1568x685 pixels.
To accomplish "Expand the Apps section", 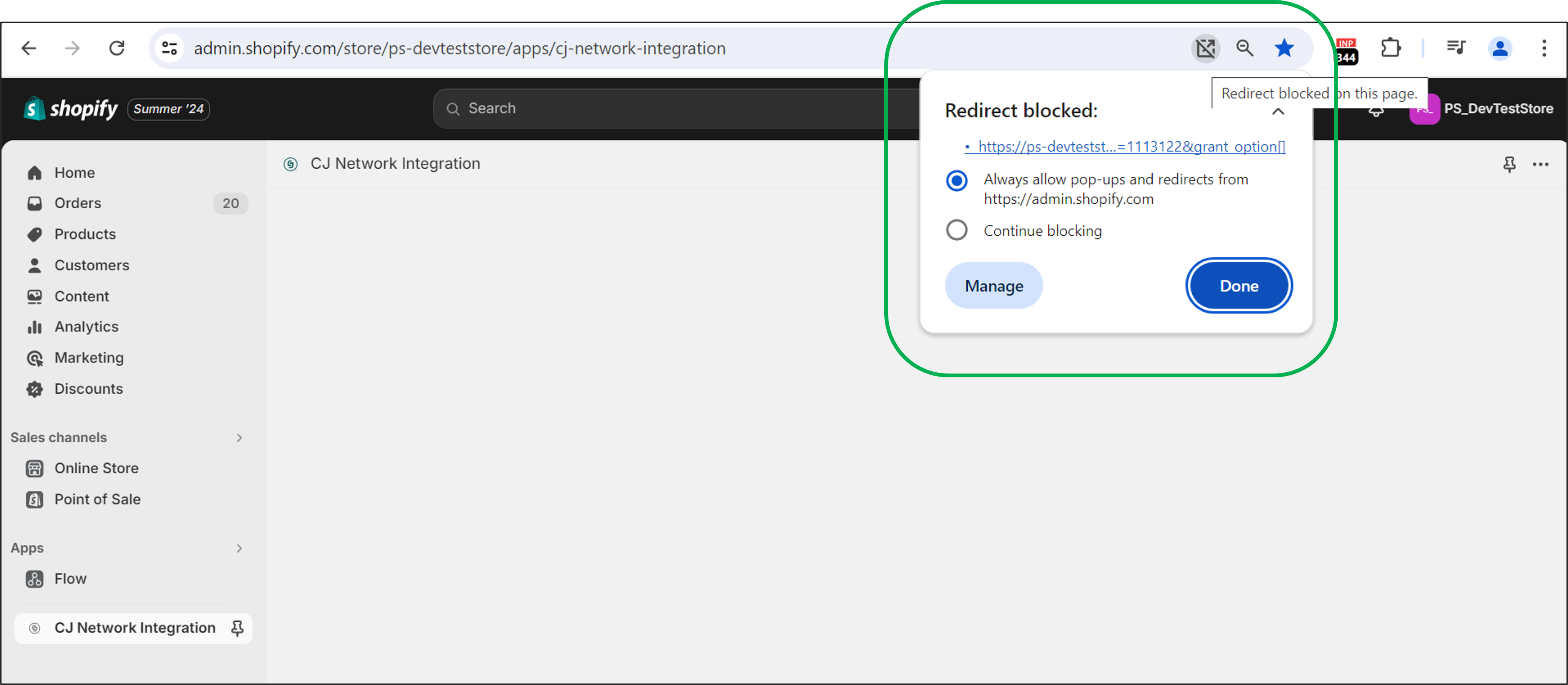I will coord(239,548).
